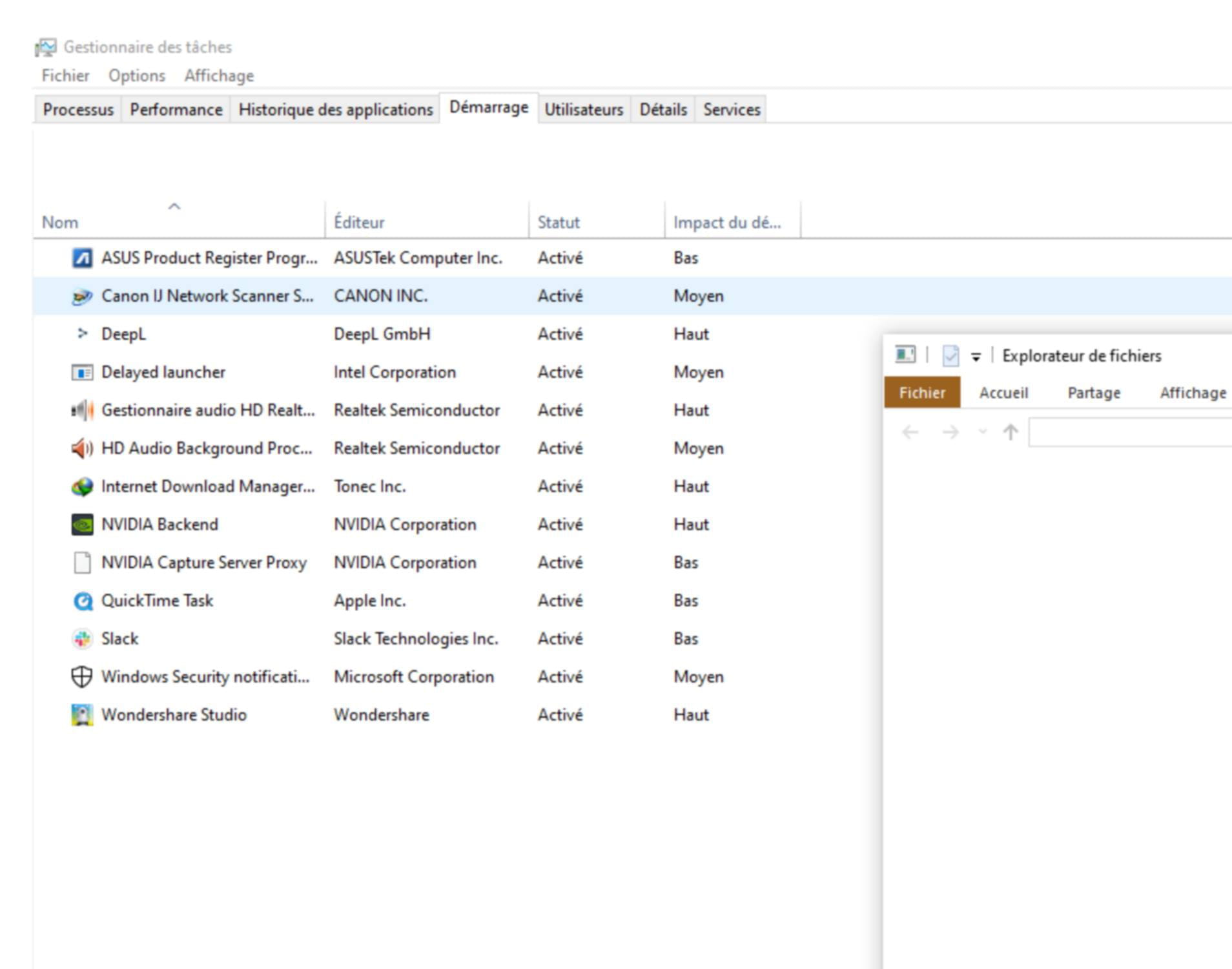Viewport: 1232px width, 969px height.
Task: Sort by Impact du démarrage column
Action: (727, 222)
